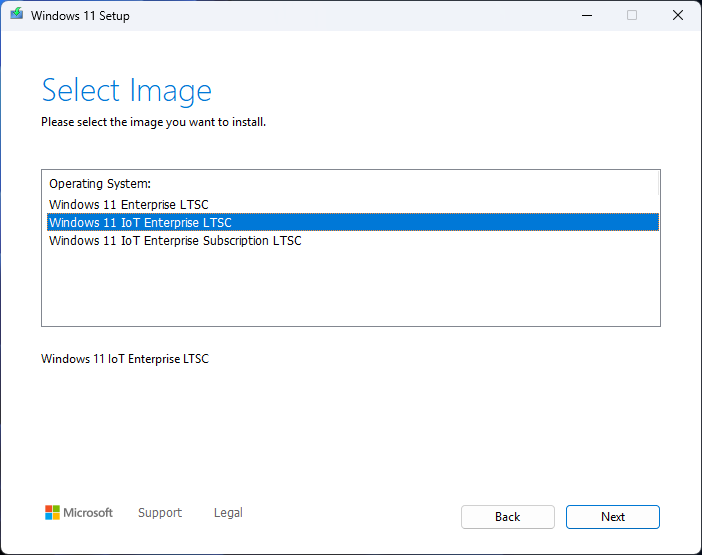Viewport: 702px width, 555px height.
Task: Go Back to the previous setup page
Action: pyautogui.click(x=507, y=517)
